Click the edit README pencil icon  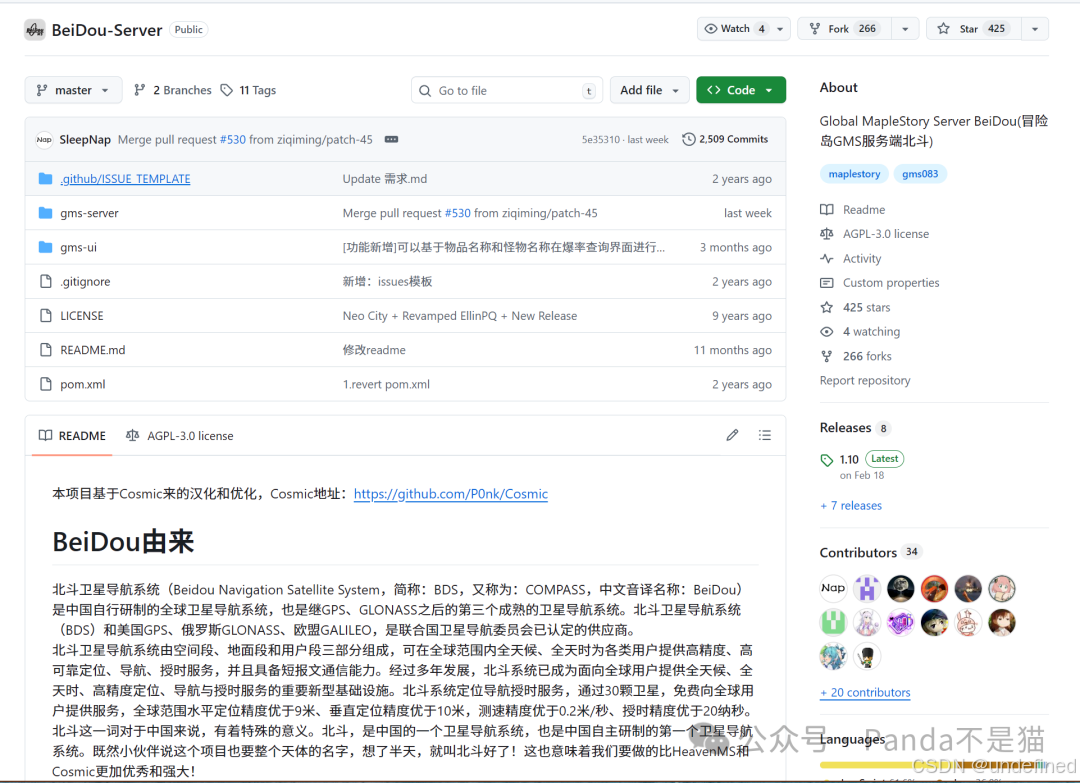[731, 435]
